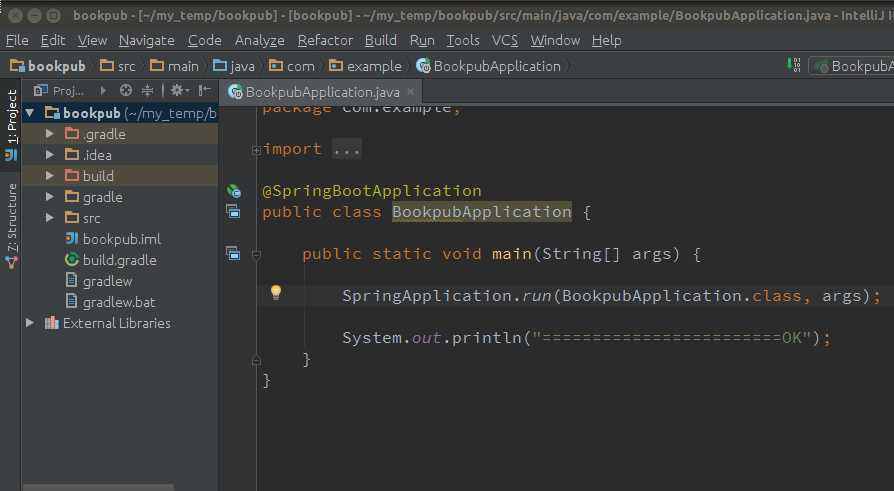Click the main breadcrumb in navigation bar
The width and height of the screenshot is (894, 491).
pyautogui.click(x=174, y=66)
